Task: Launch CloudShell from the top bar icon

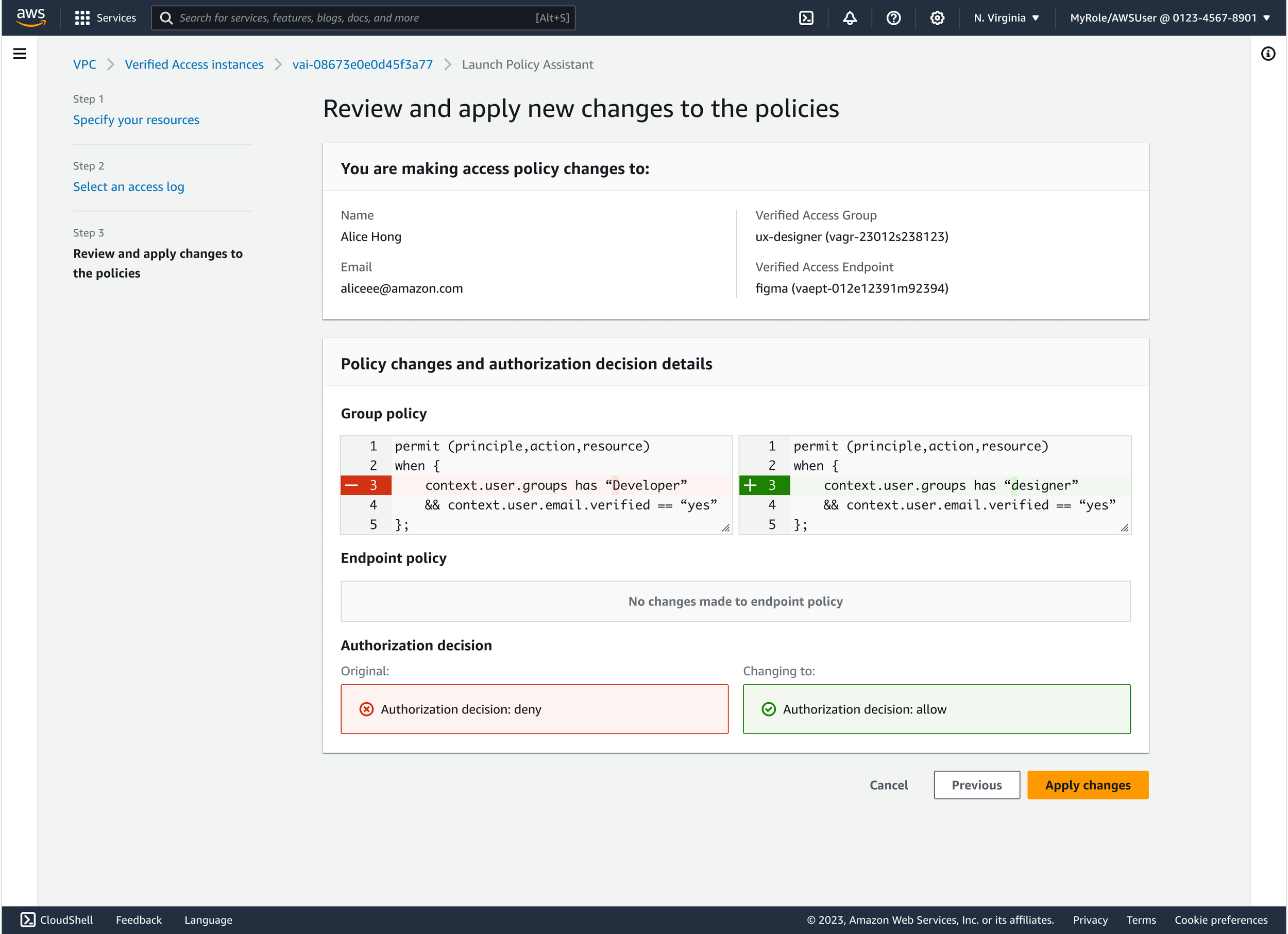Action: click(806, 18)
